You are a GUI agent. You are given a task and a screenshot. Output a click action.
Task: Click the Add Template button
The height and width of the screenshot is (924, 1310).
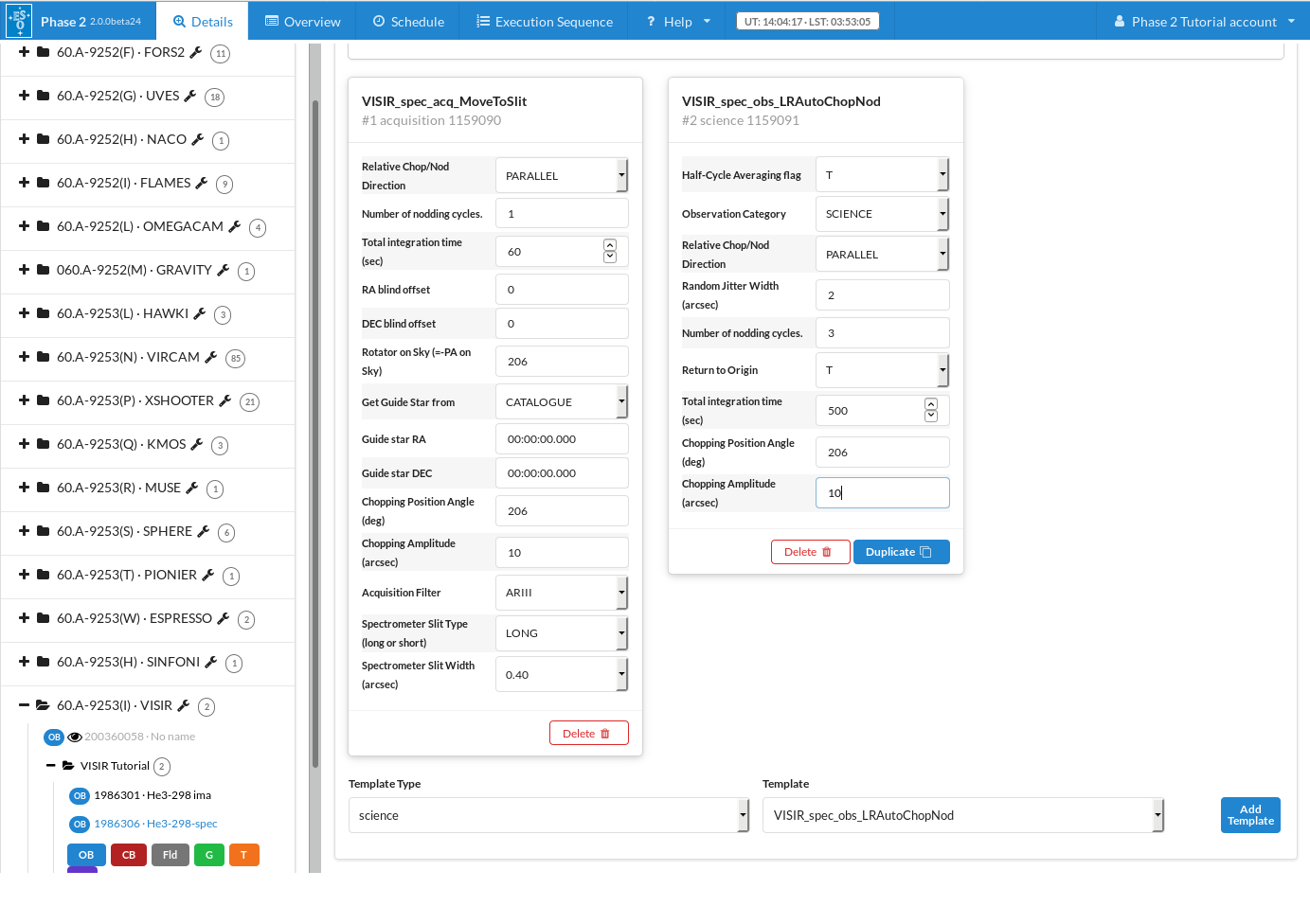point(1249,815)
